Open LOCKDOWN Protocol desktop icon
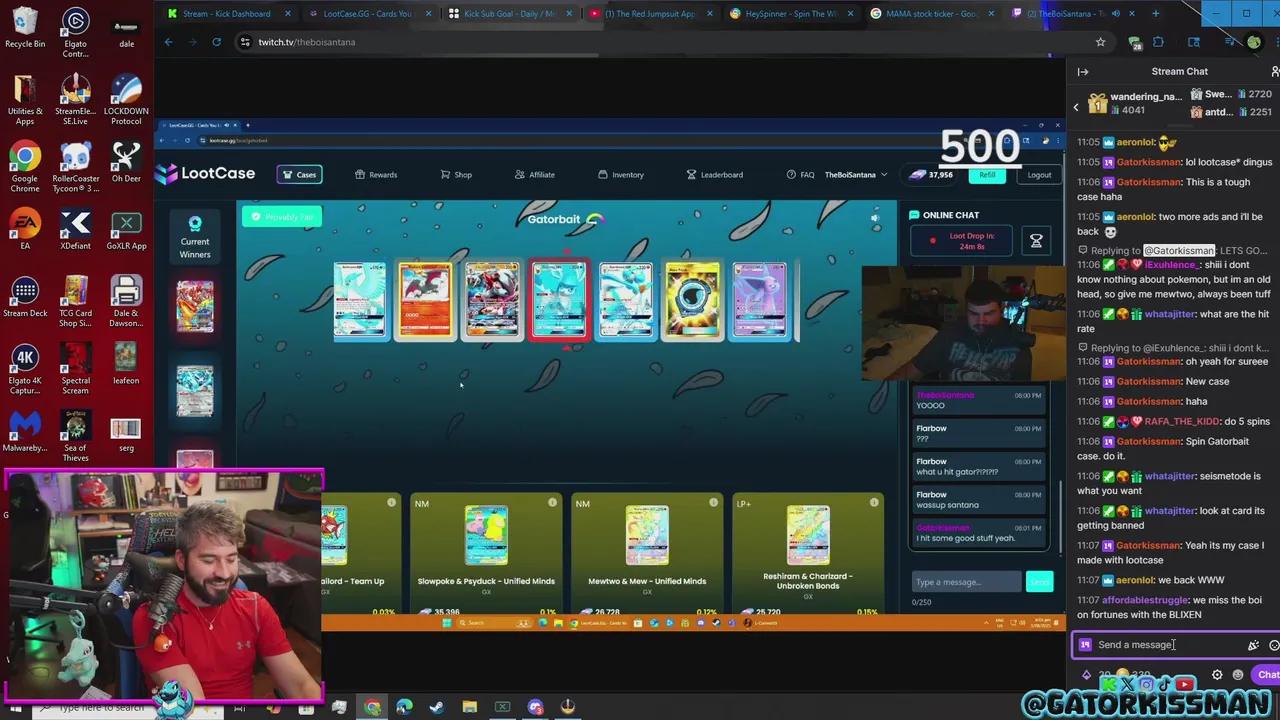1280x720 pixels. [x=126, y=100]
